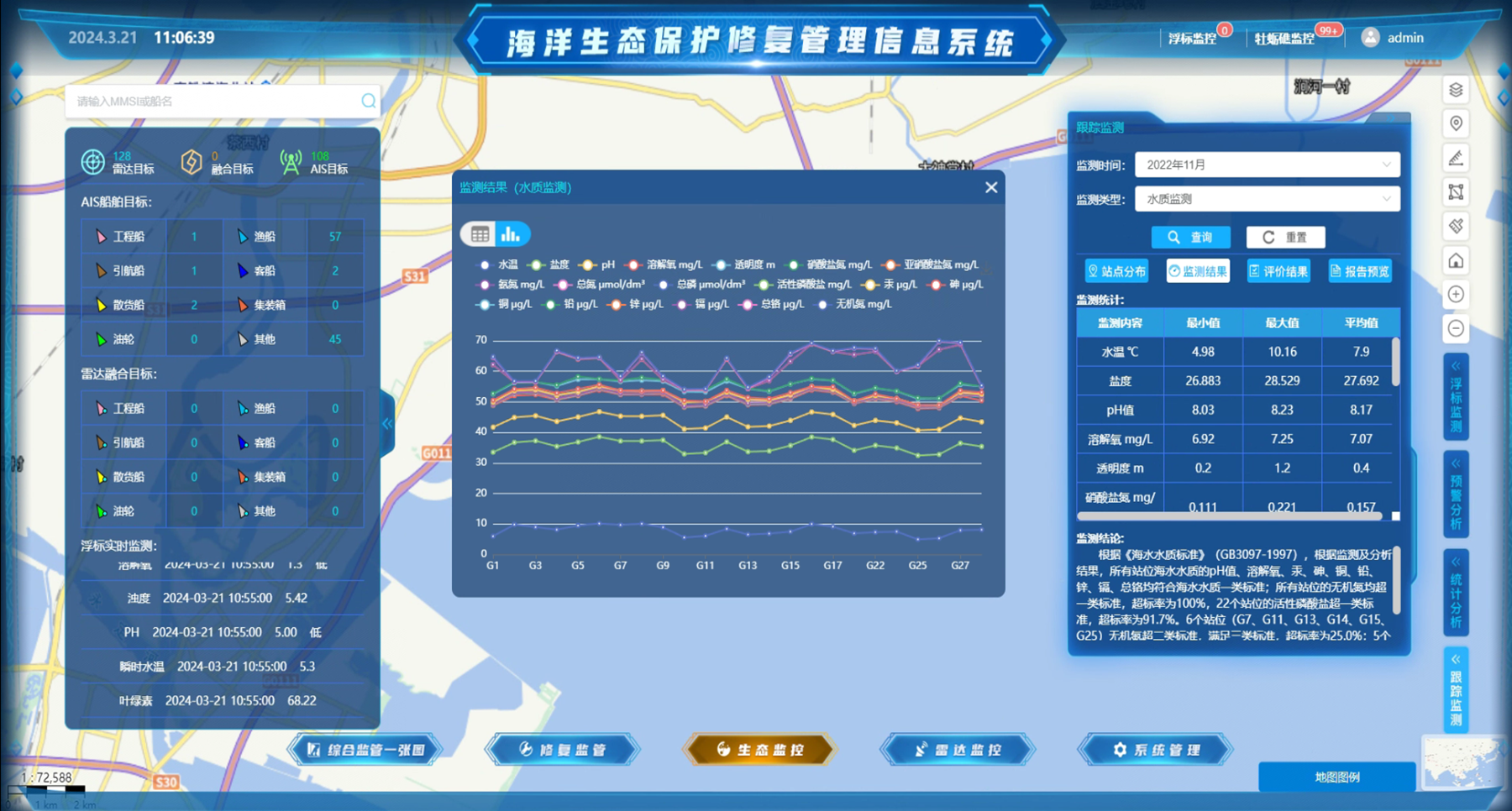Select the ruler measurement tool
Screen dimensions: 1512x811
pos(1456,158)
